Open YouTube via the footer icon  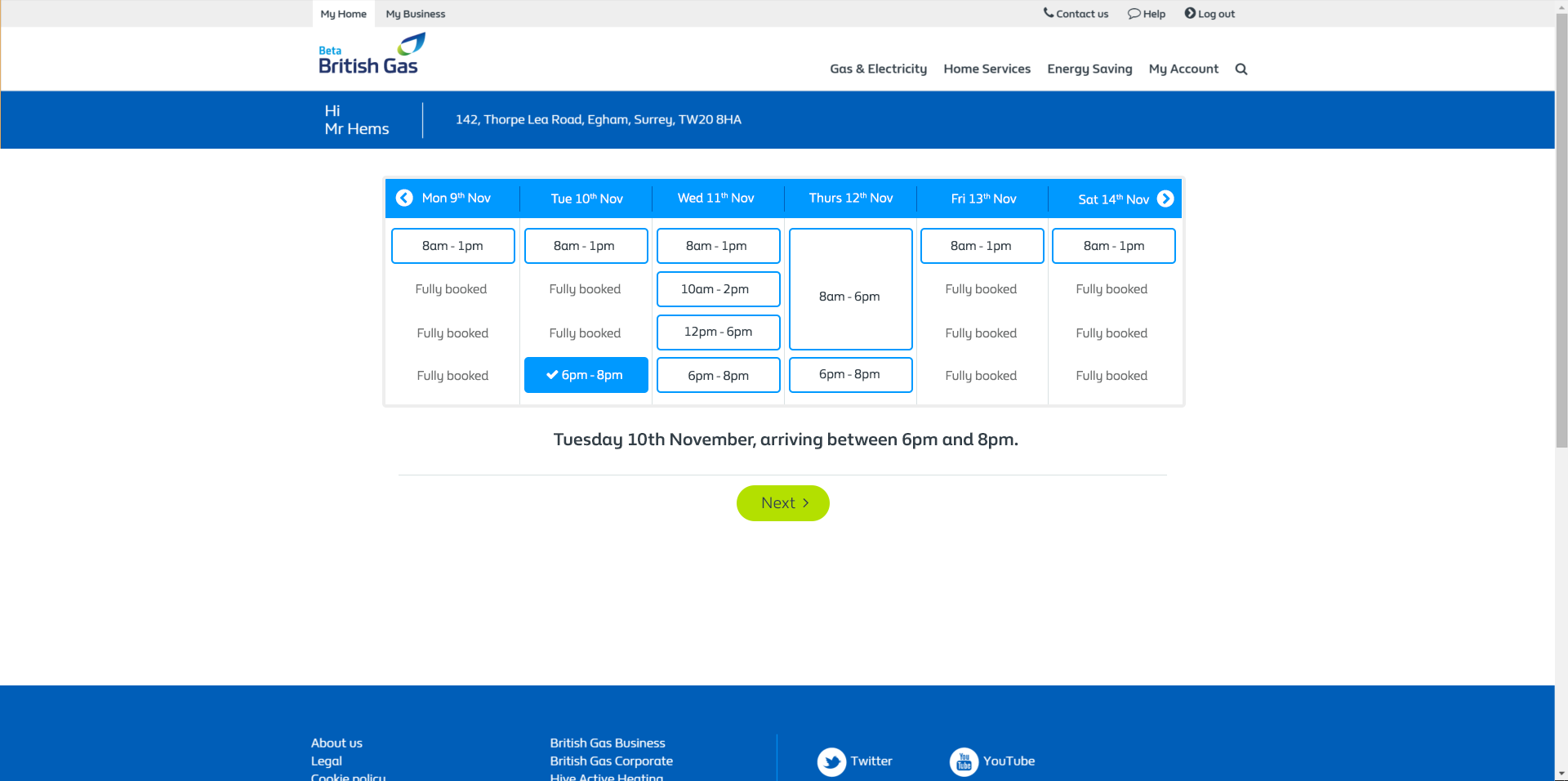click(963, 761)
